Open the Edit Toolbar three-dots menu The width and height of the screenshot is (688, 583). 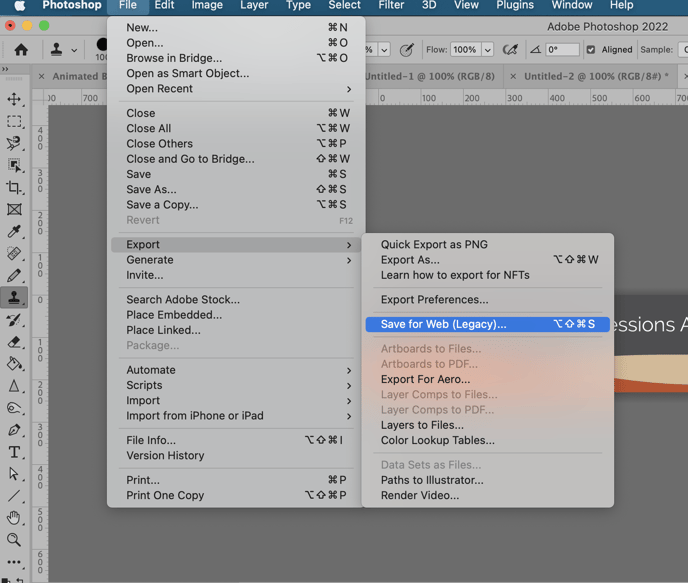pos(14,562)
